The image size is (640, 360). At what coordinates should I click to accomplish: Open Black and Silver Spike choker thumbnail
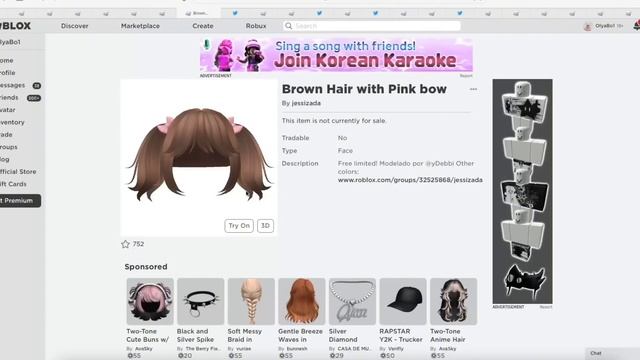pos(200,301)
